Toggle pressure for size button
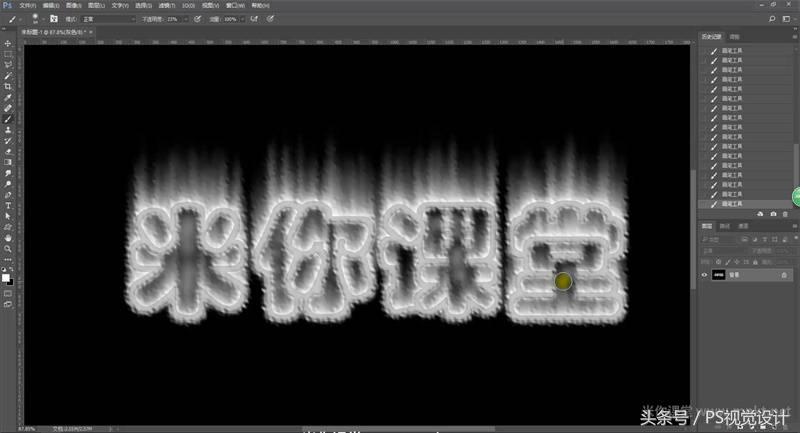This screenshot has width=800, height=433. [x=270, y=19]
